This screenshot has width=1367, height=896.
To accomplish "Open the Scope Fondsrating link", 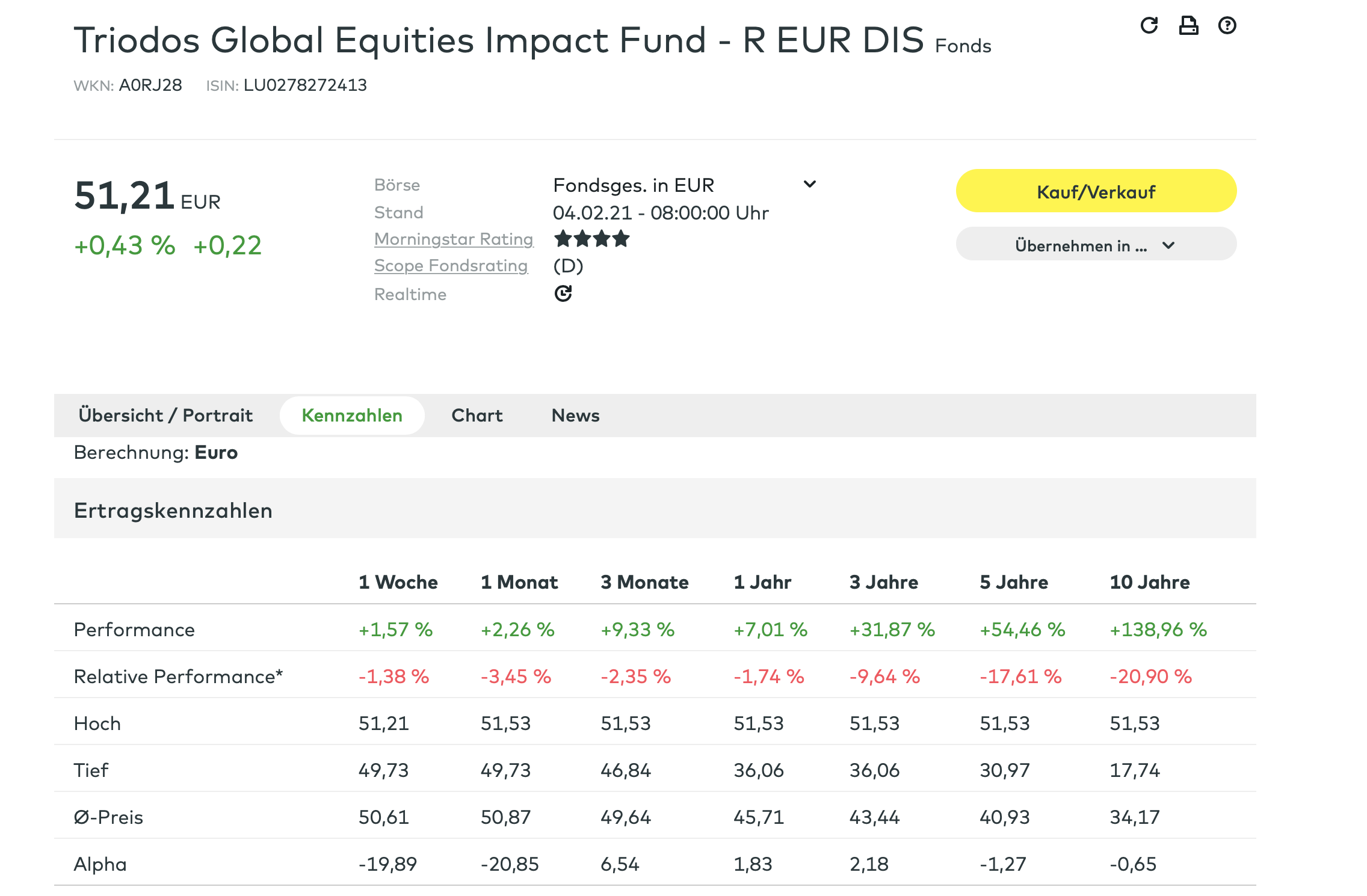I will [451, 266].
